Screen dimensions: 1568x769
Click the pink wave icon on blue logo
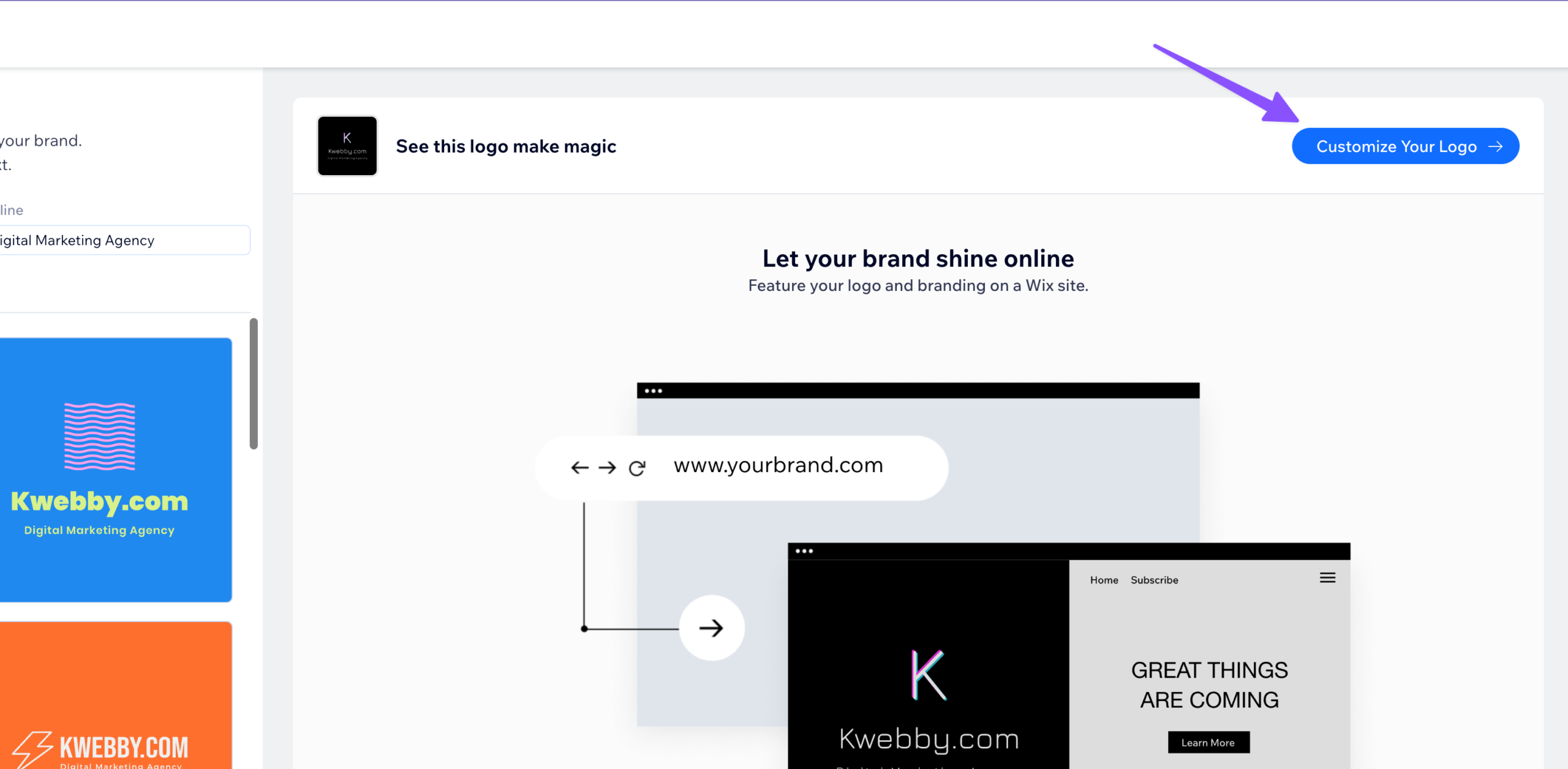coord(100,436)
